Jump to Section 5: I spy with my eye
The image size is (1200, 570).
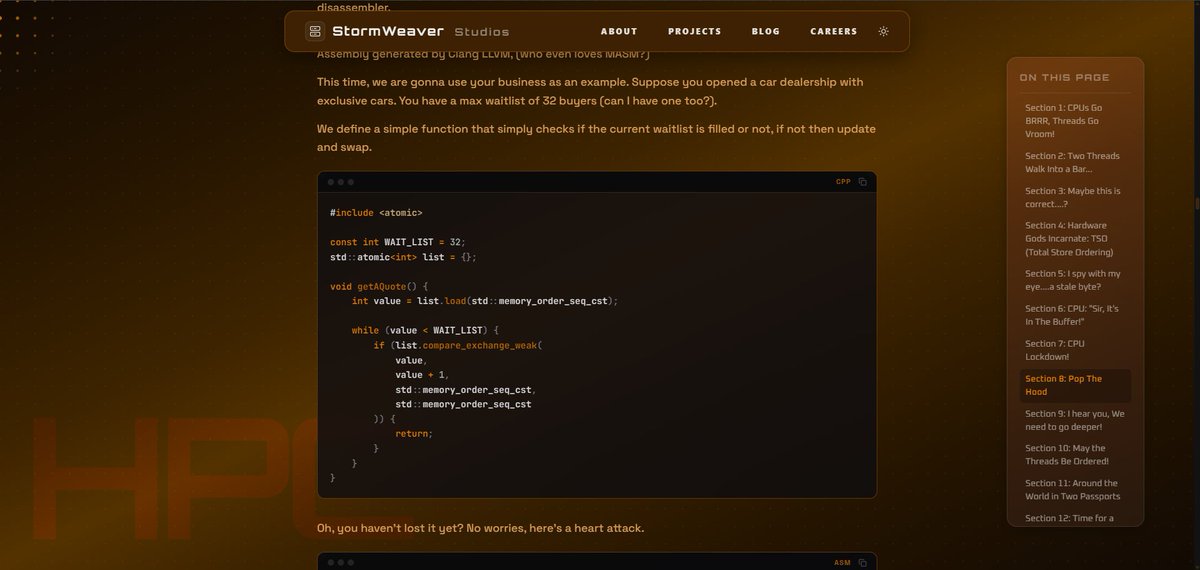pos(1075,280)
